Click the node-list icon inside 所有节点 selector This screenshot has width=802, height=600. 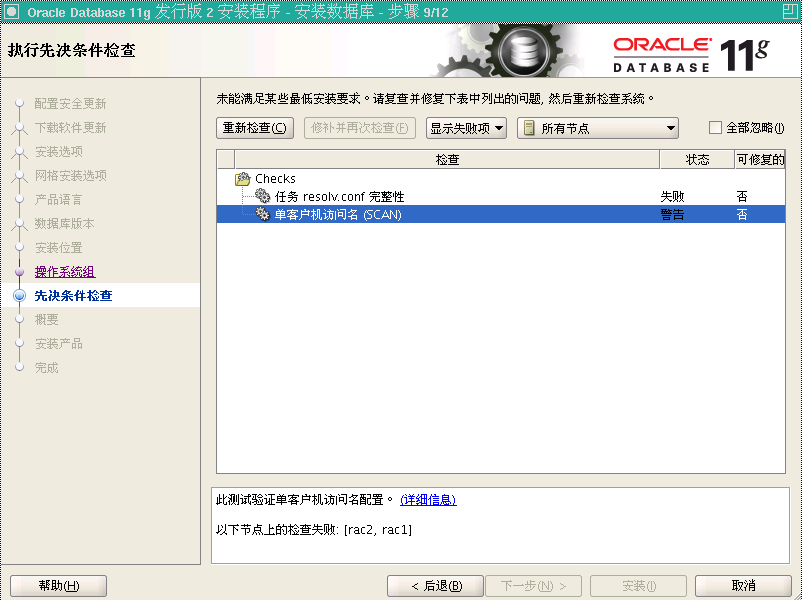click(528, 128)
